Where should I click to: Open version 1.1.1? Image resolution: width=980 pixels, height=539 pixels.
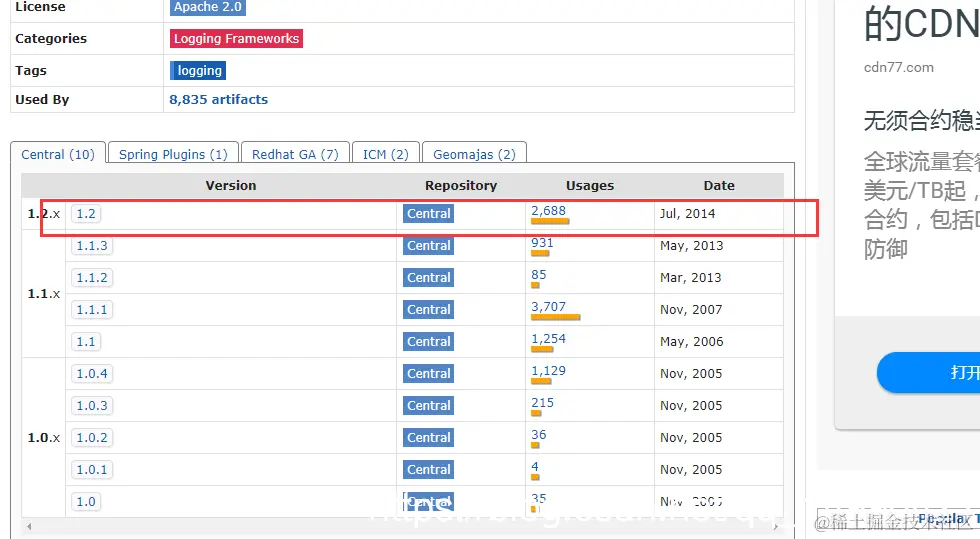coord(92,310)
